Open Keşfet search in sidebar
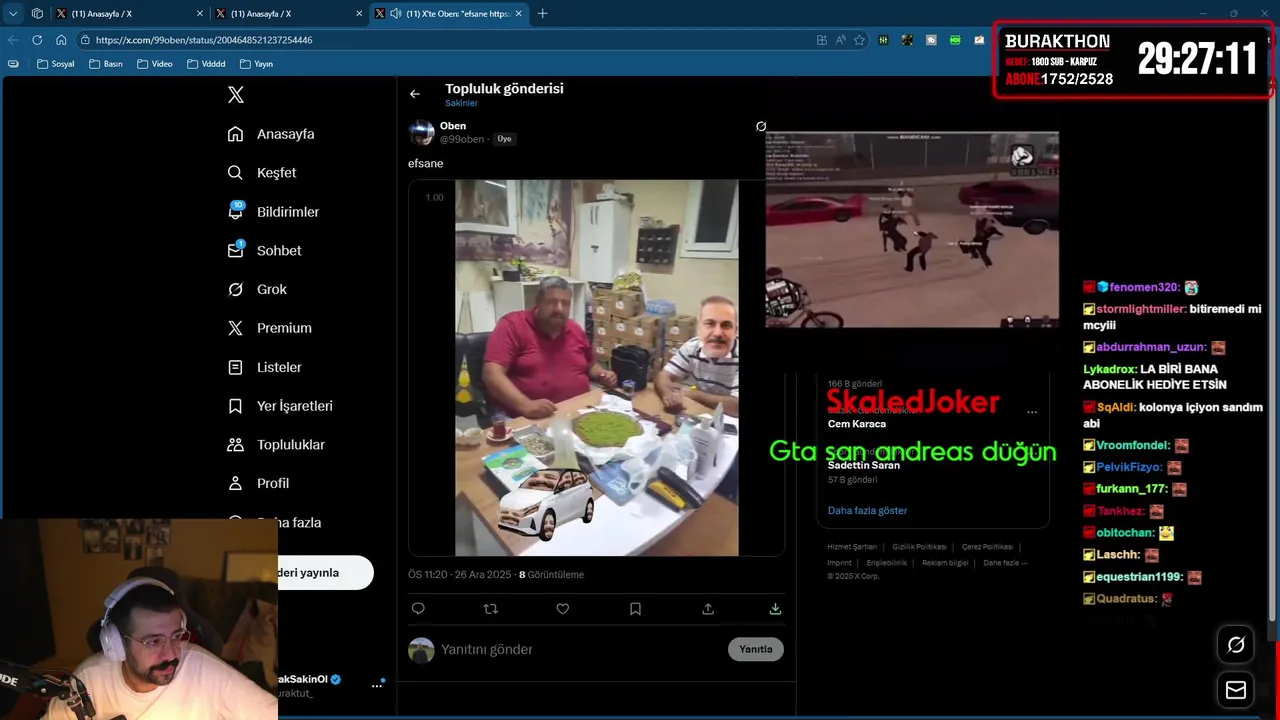Image resolution: width=1280 pixels, height=720 pixels. pos(263,173)
